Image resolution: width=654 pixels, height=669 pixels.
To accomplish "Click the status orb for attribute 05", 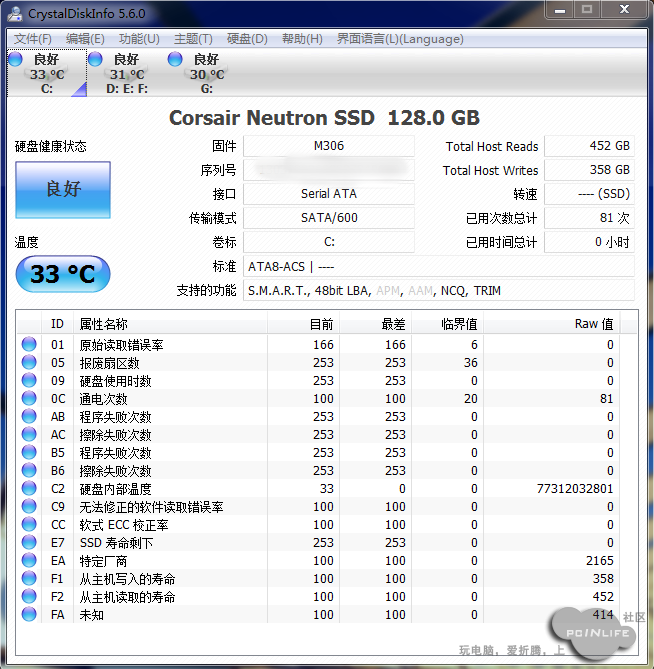I will [29, 362].
